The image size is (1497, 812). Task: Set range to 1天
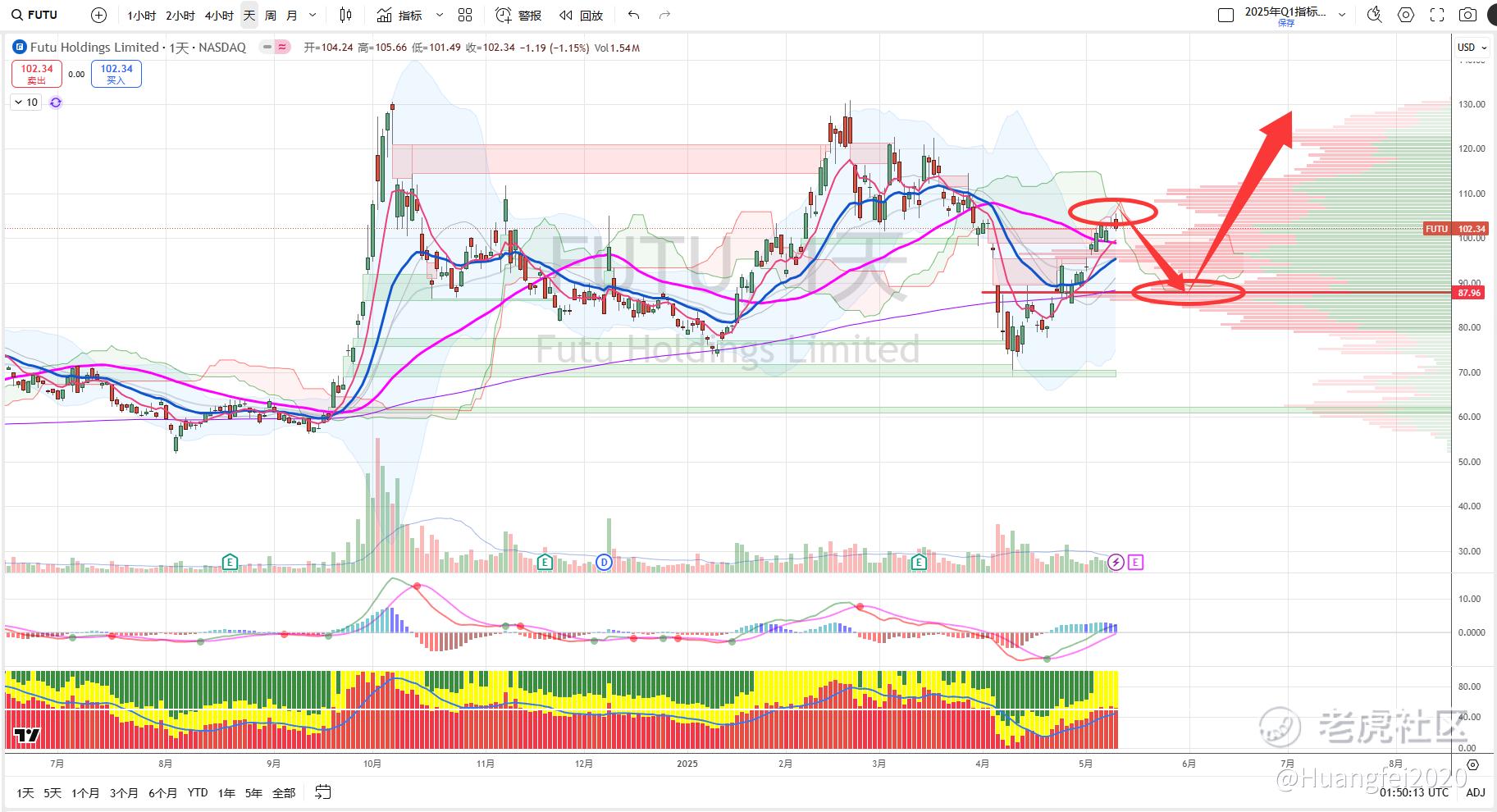tap(25, 793)
